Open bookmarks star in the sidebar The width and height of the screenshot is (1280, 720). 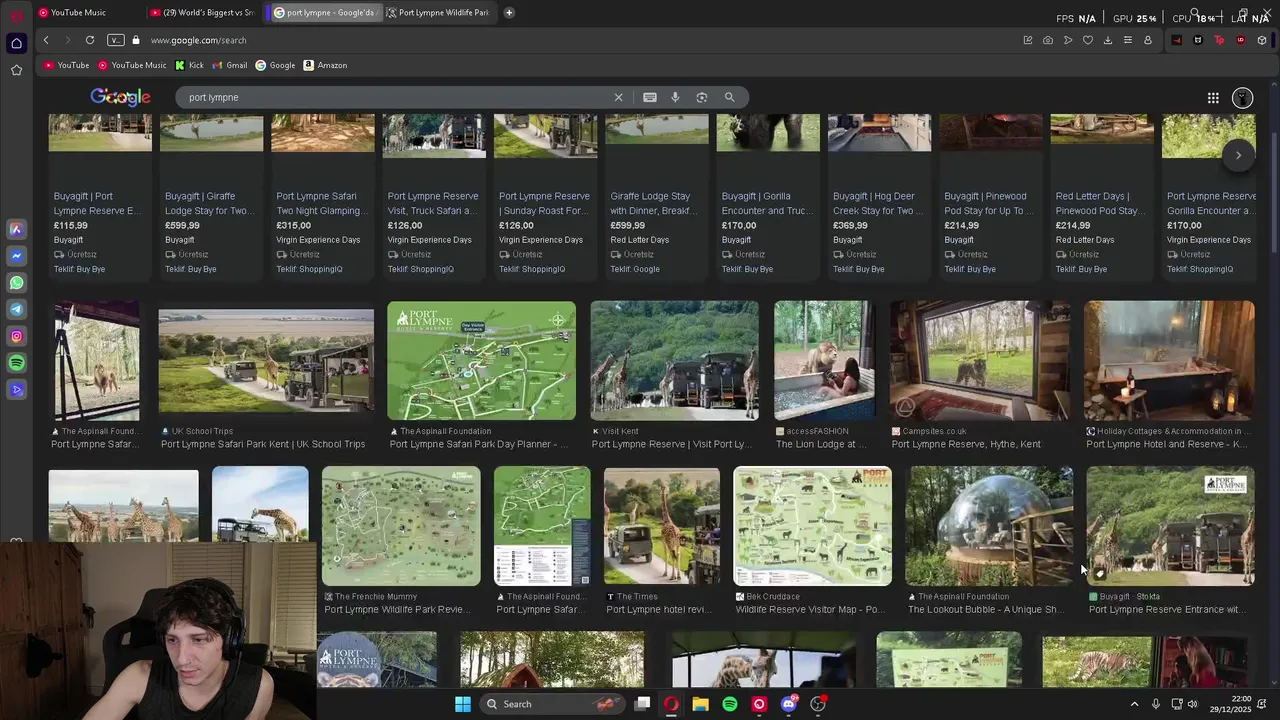(x=16, y=70)
